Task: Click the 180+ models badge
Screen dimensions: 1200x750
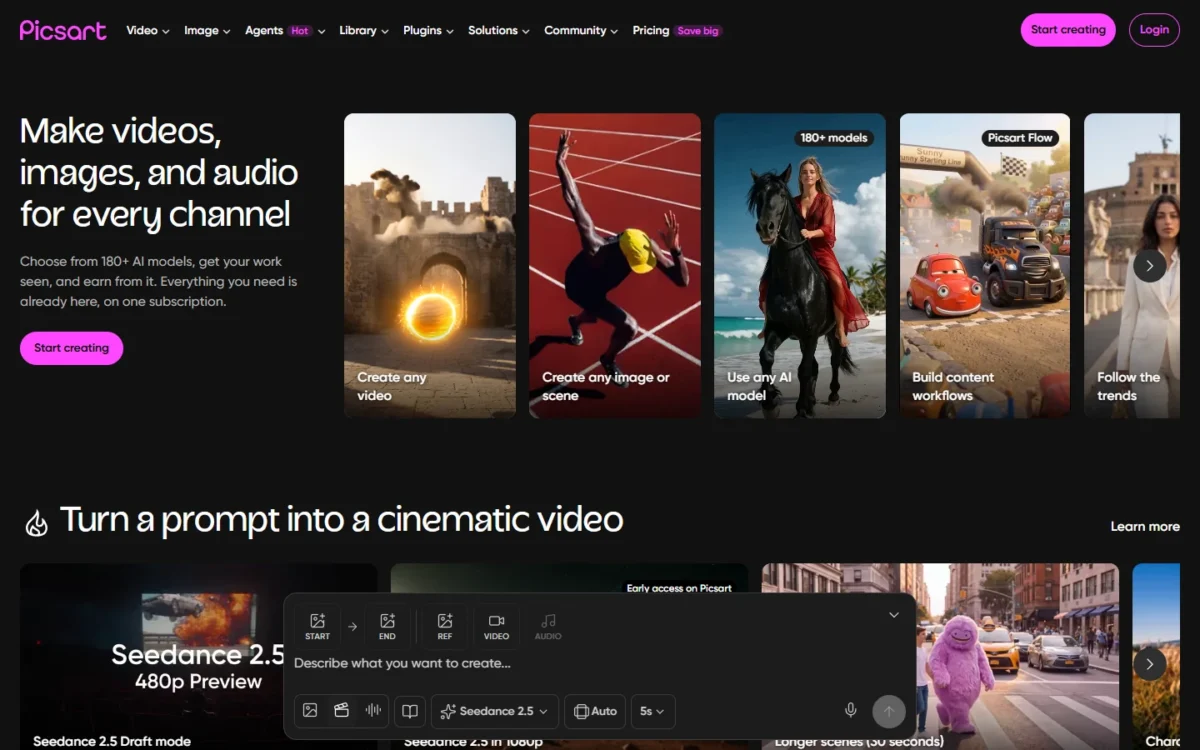Action: click(834, 138)
